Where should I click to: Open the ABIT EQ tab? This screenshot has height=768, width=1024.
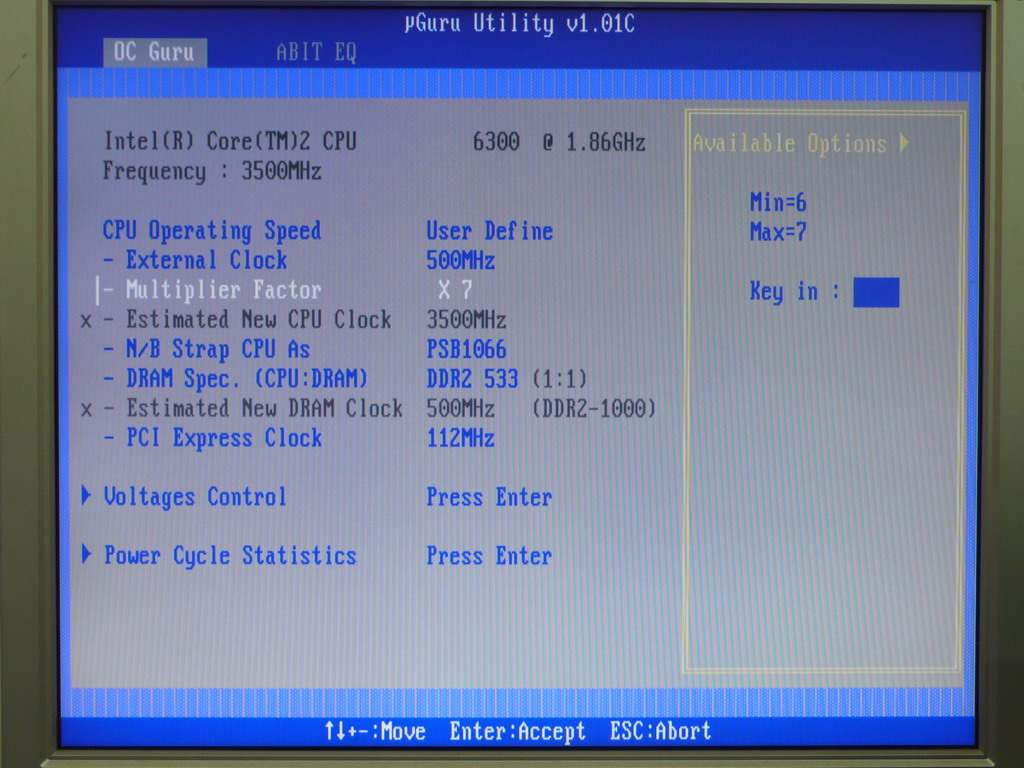tap(316, 52)
